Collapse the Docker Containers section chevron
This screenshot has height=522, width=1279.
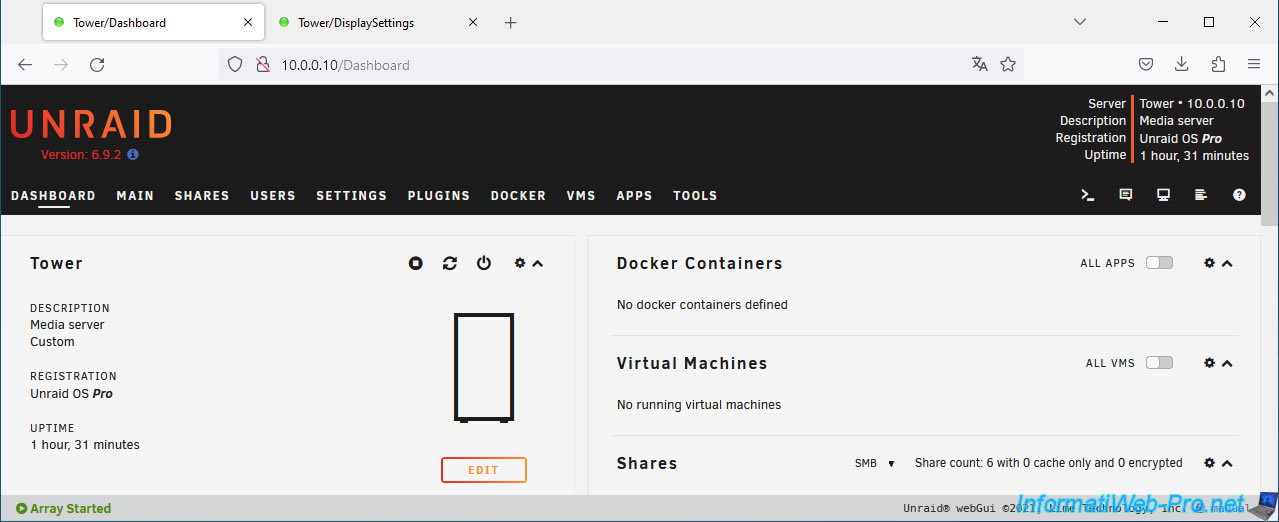point(1227,263)
